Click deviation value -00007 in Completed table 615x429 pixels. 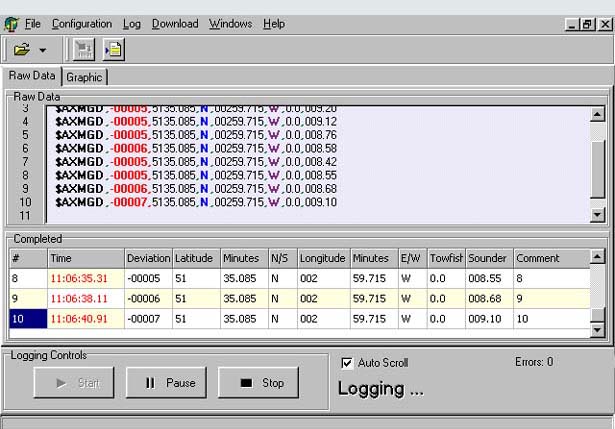click(148, 319)
